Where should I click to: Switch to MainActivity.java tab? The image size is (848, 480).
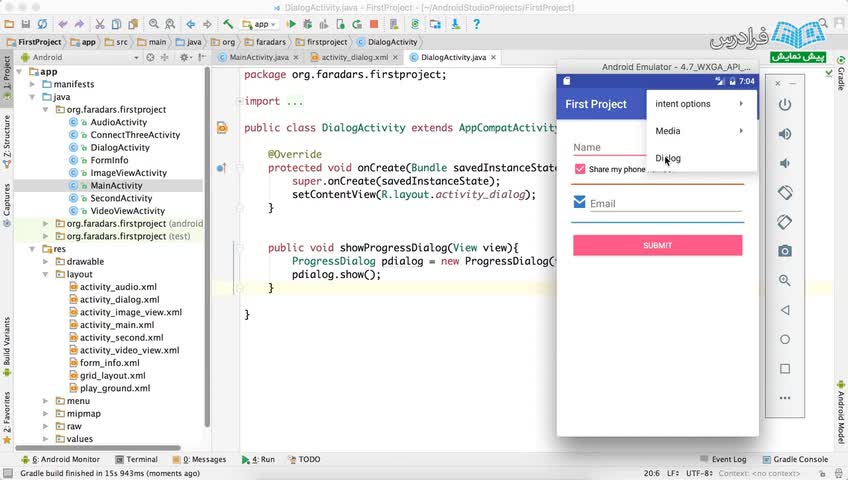(259, 57)
